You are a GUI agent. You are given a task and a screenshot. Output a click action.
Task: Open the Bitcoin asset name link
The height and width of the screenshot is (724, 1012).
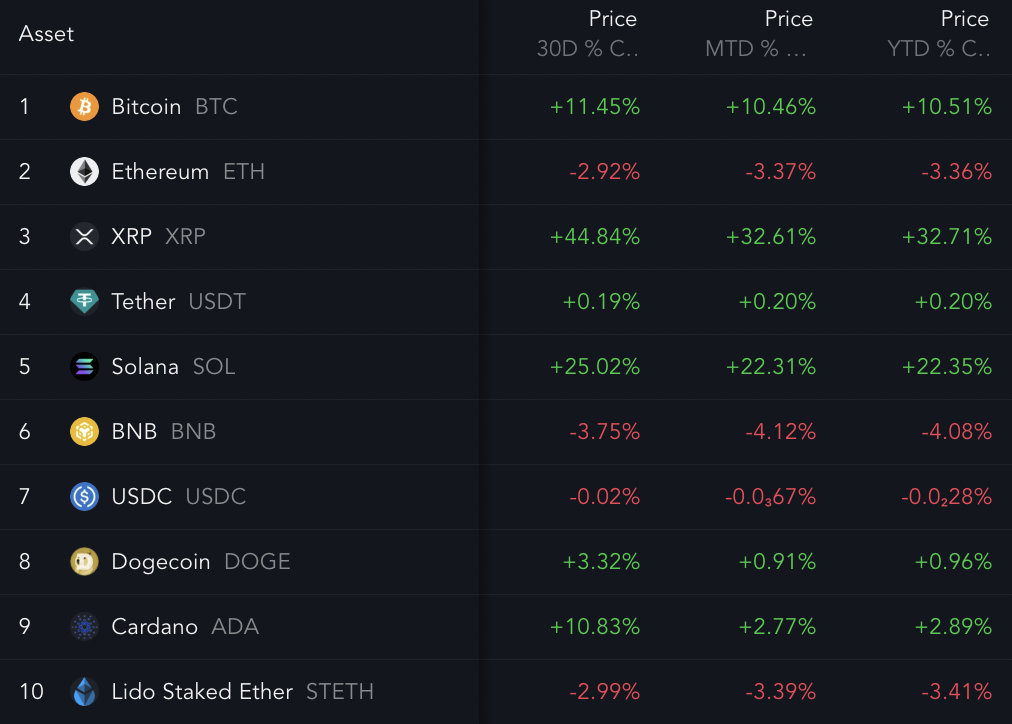point(146,107)
